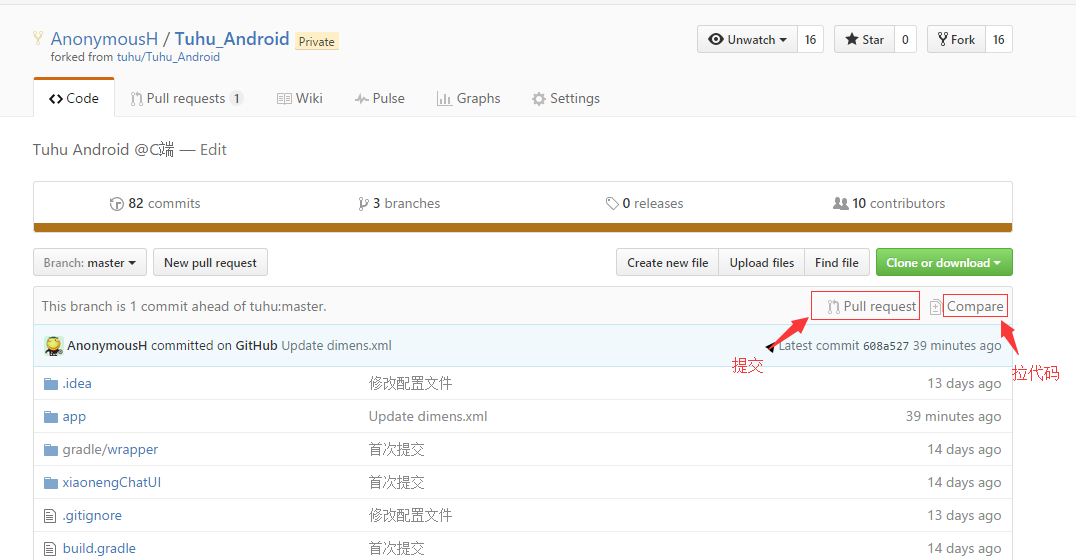Click the commits history clock icon
Screen dimensions: 1076x560
[x=117, y=204]
